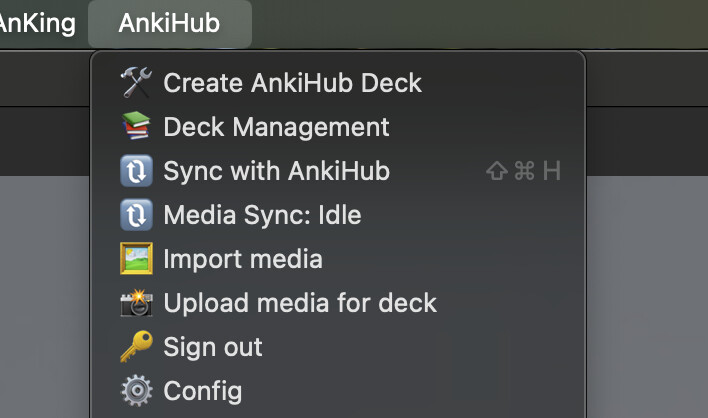Click the stacked books icon
Viewport: 708px width, 418px height.
[x=135, y=127]
